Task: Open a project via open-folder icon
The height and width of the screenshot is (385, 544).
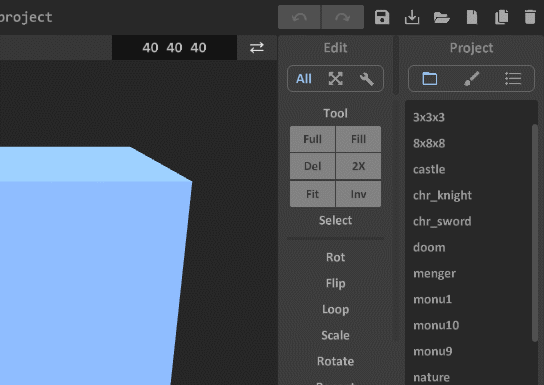Action: pyautogui.click(x=442, y=17)
